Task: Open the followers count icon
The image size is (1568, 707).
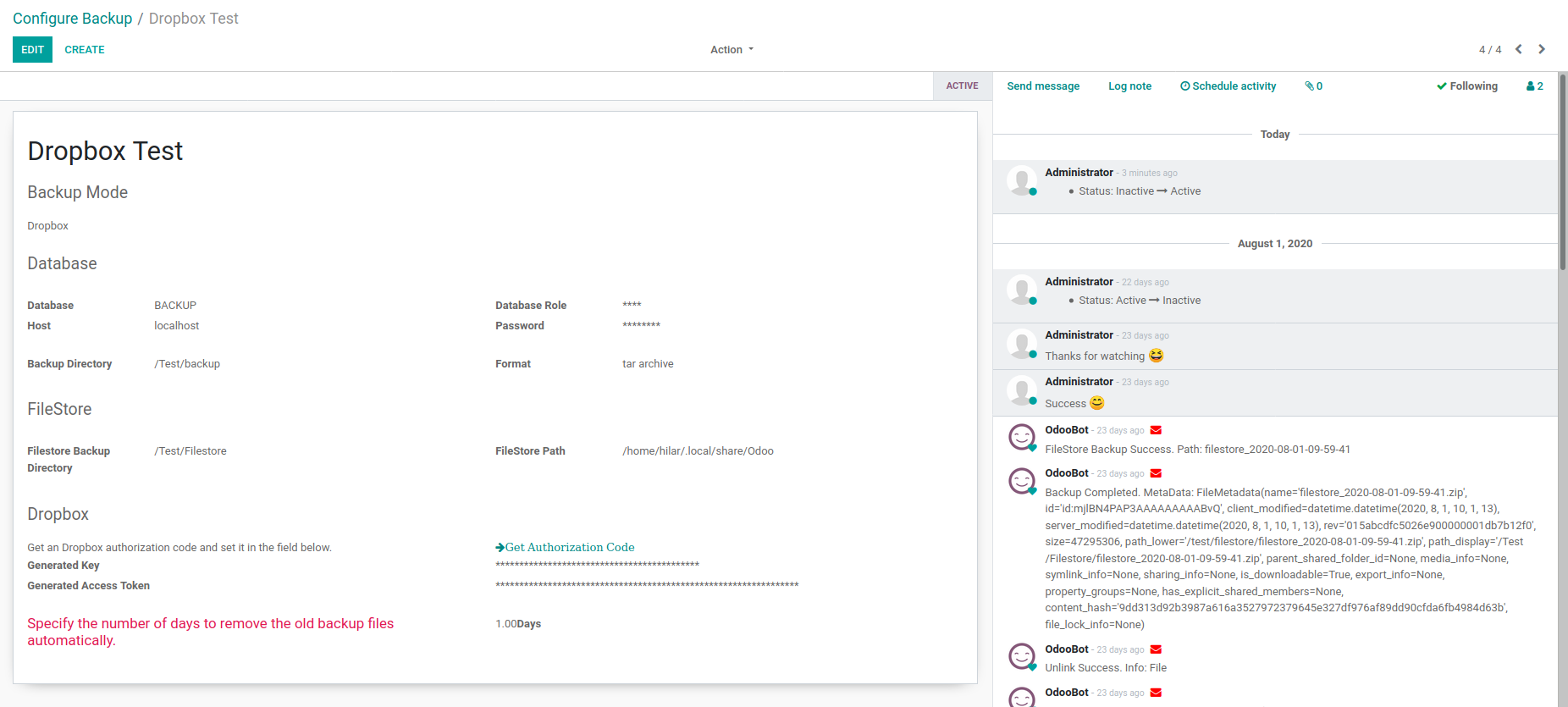Action: [1535, 86]
